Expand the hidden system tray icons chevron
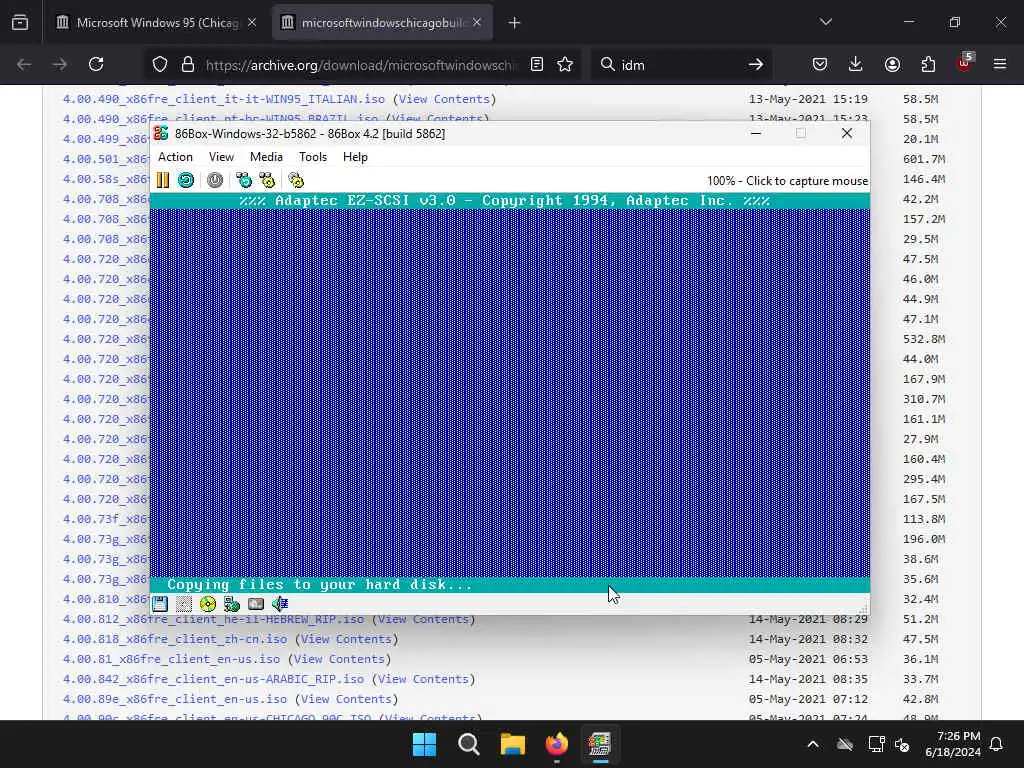This screenshot has width=1024, height=768. point(813,744)
